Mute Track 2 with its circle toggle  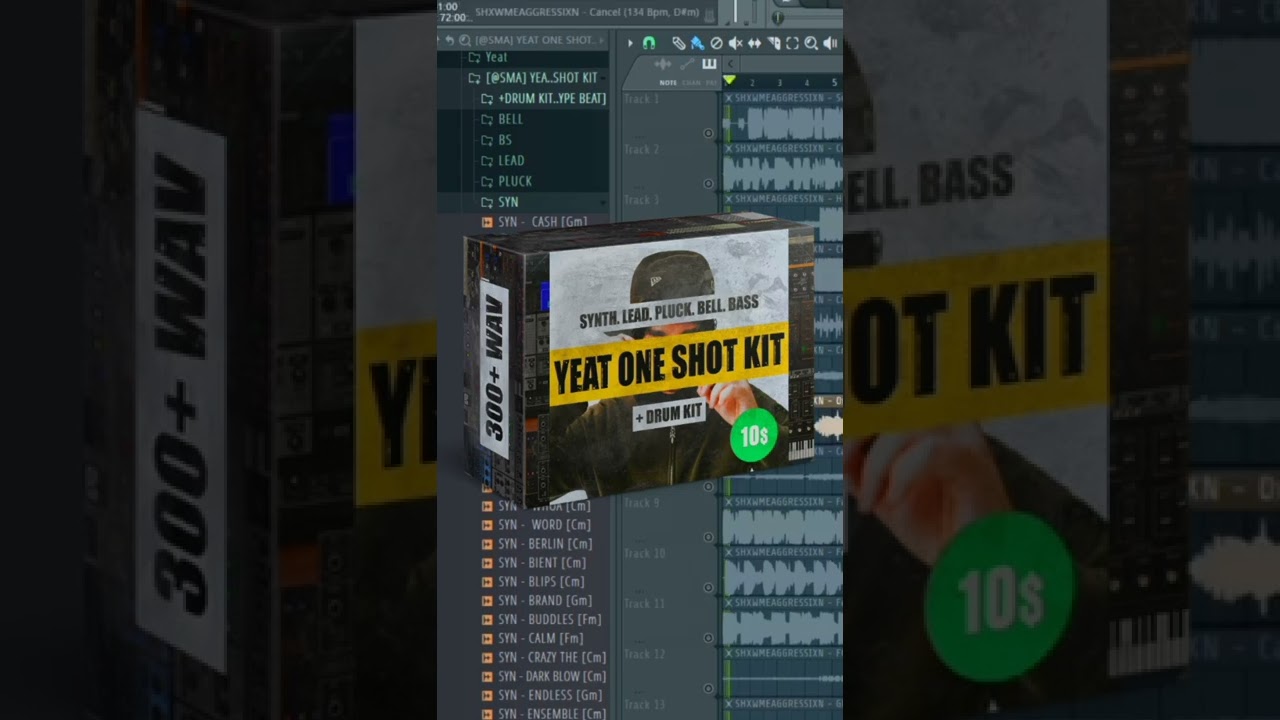click(708, 183)
